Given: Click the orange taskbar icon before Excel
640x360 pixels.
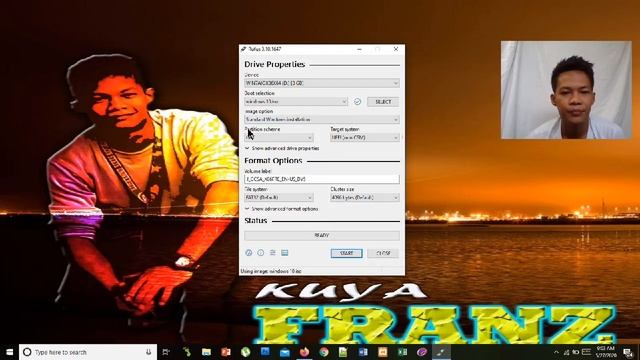Looking at the screenshot, I should coord(382,352).
